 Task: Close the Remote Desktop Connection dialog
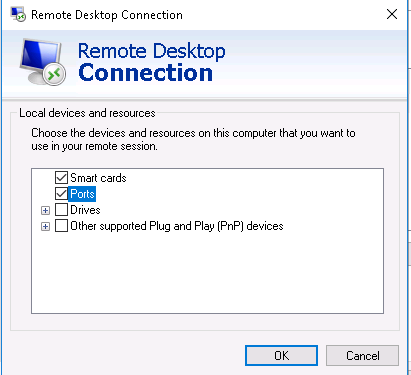pyautogui.click(x=392, y=14)
